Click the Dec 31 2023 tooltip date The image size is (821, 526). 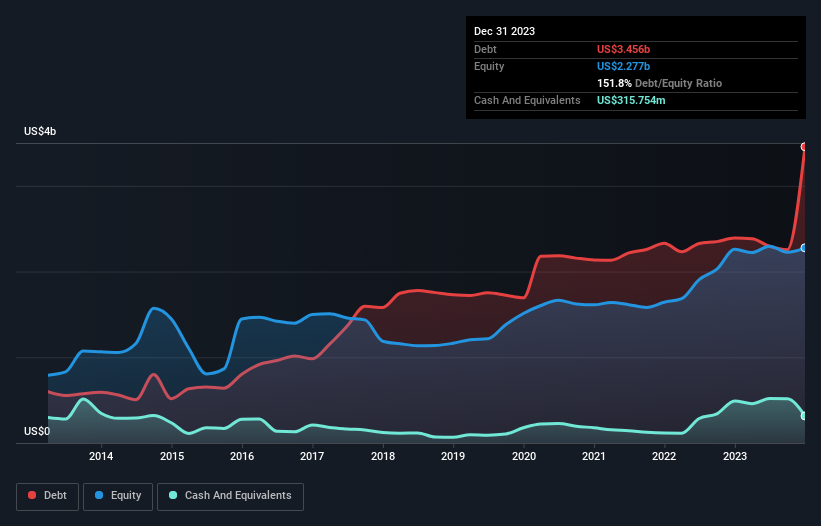point(504,31)
